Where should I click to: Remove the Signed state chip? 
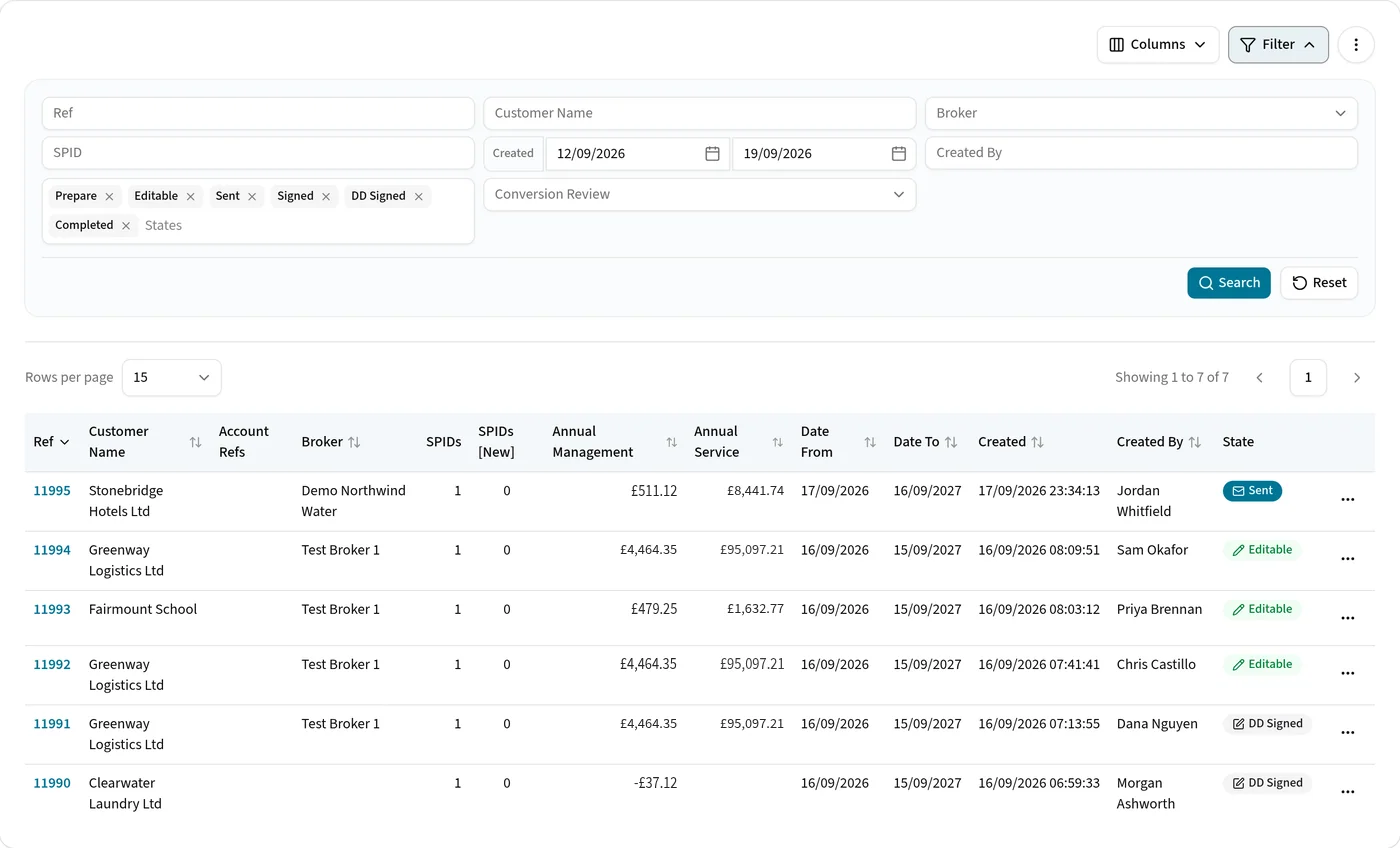click(326, 197)
